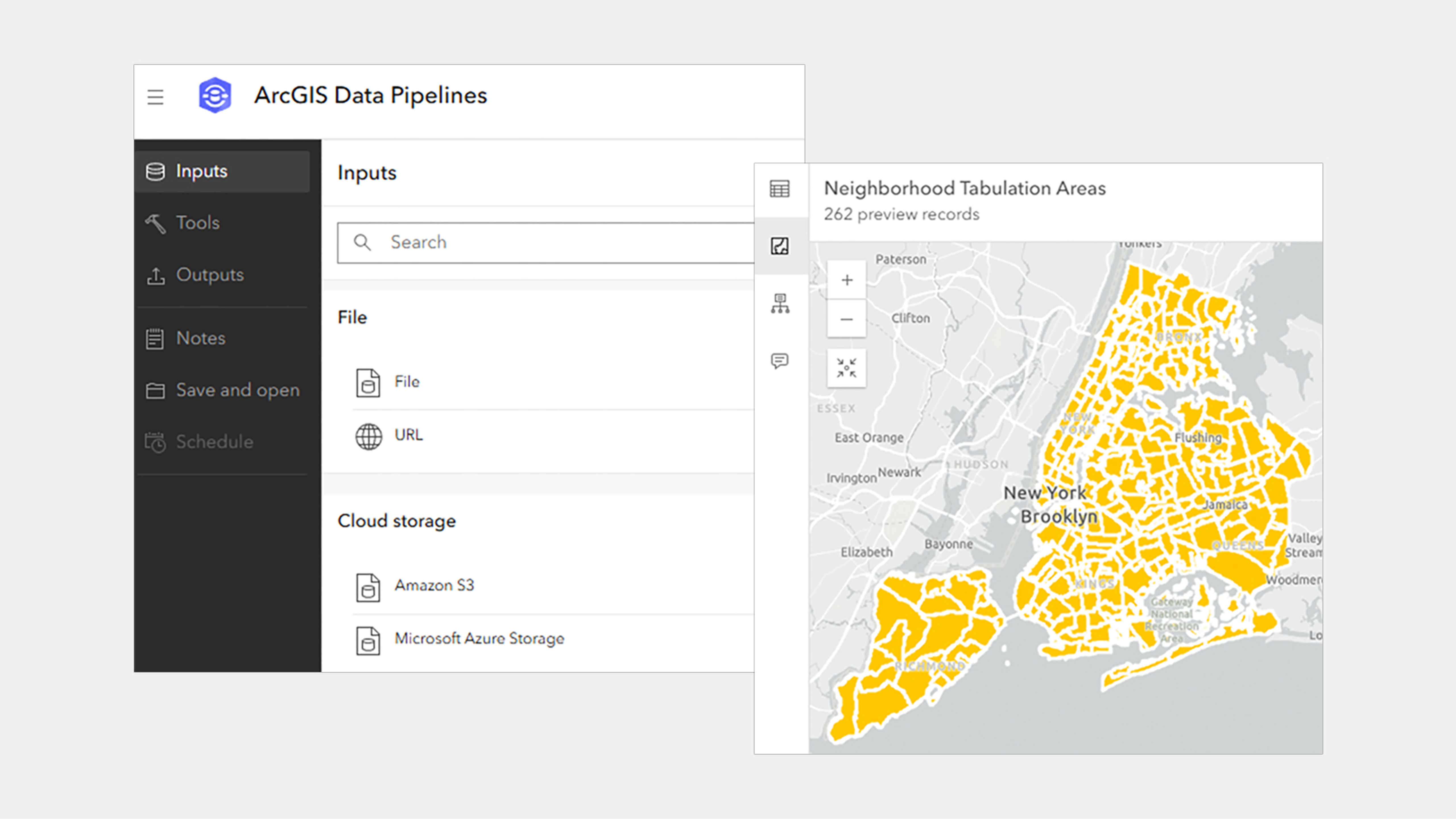This screenshot has width=1456, height=819.
Task: Choose the Amazon S3 input
Action: [x=553, y=586]
